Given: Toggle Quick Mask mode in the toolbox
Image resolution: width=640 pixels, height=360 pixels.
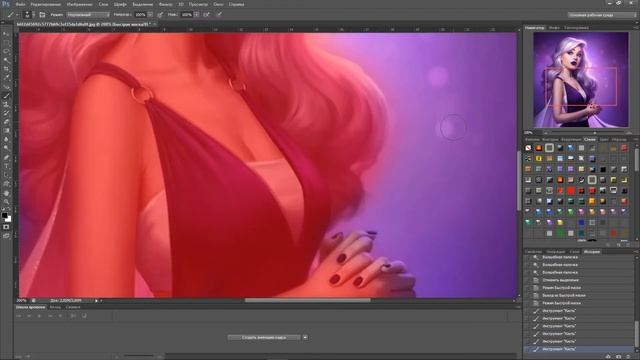Looking at the screenshot, I should tap(6, 227).
